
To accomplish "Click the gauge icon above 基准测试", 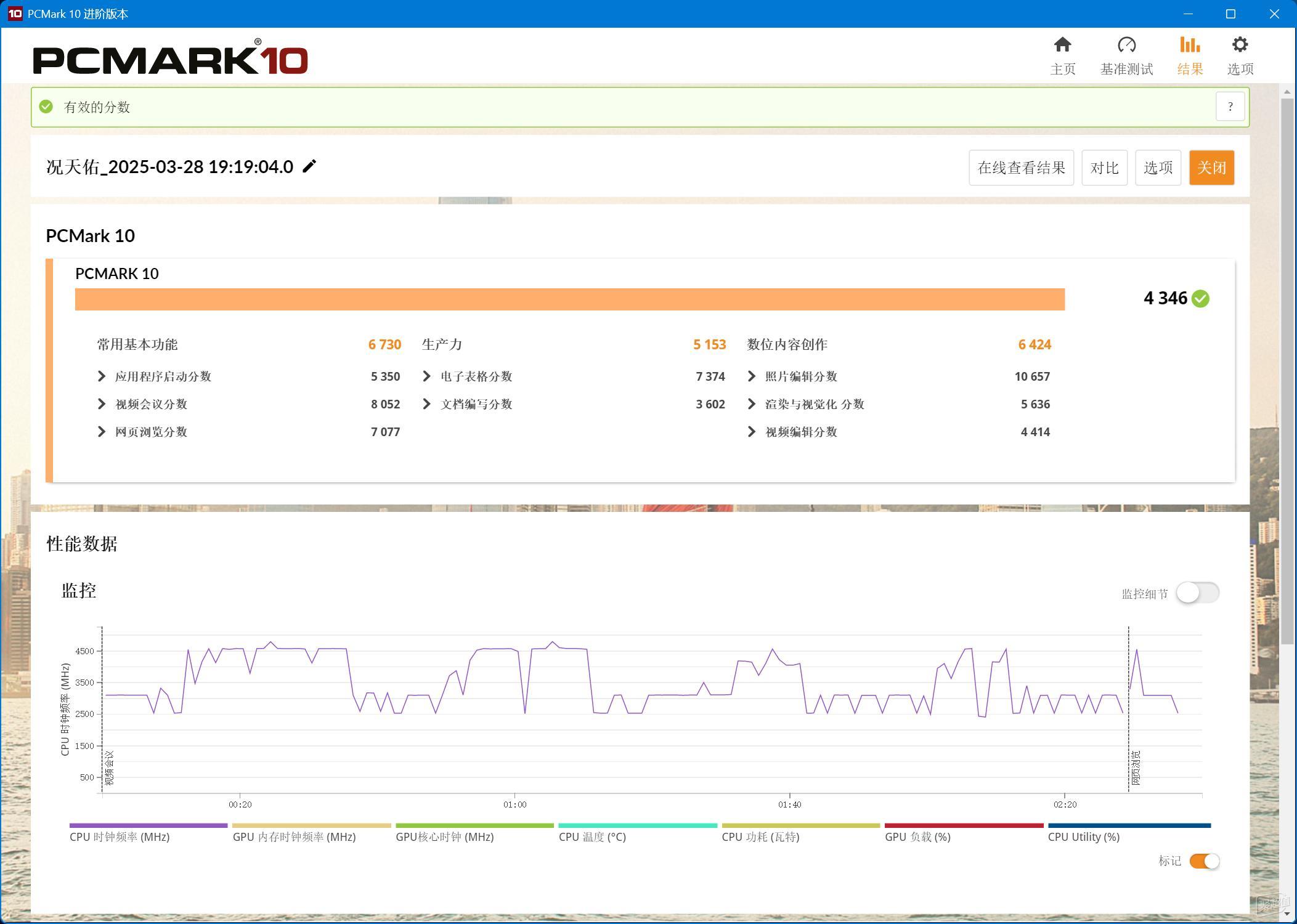I will [1126, 44].
